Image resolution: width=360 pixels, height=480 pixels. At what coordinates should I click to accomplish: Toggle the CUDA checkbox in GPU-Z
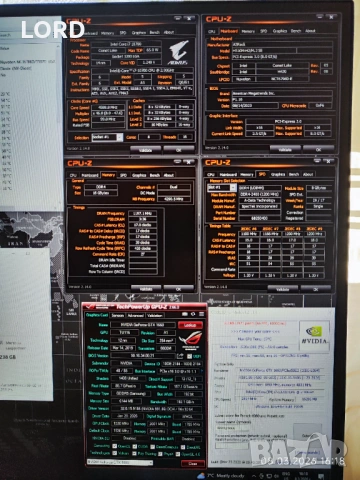point(135,446)
